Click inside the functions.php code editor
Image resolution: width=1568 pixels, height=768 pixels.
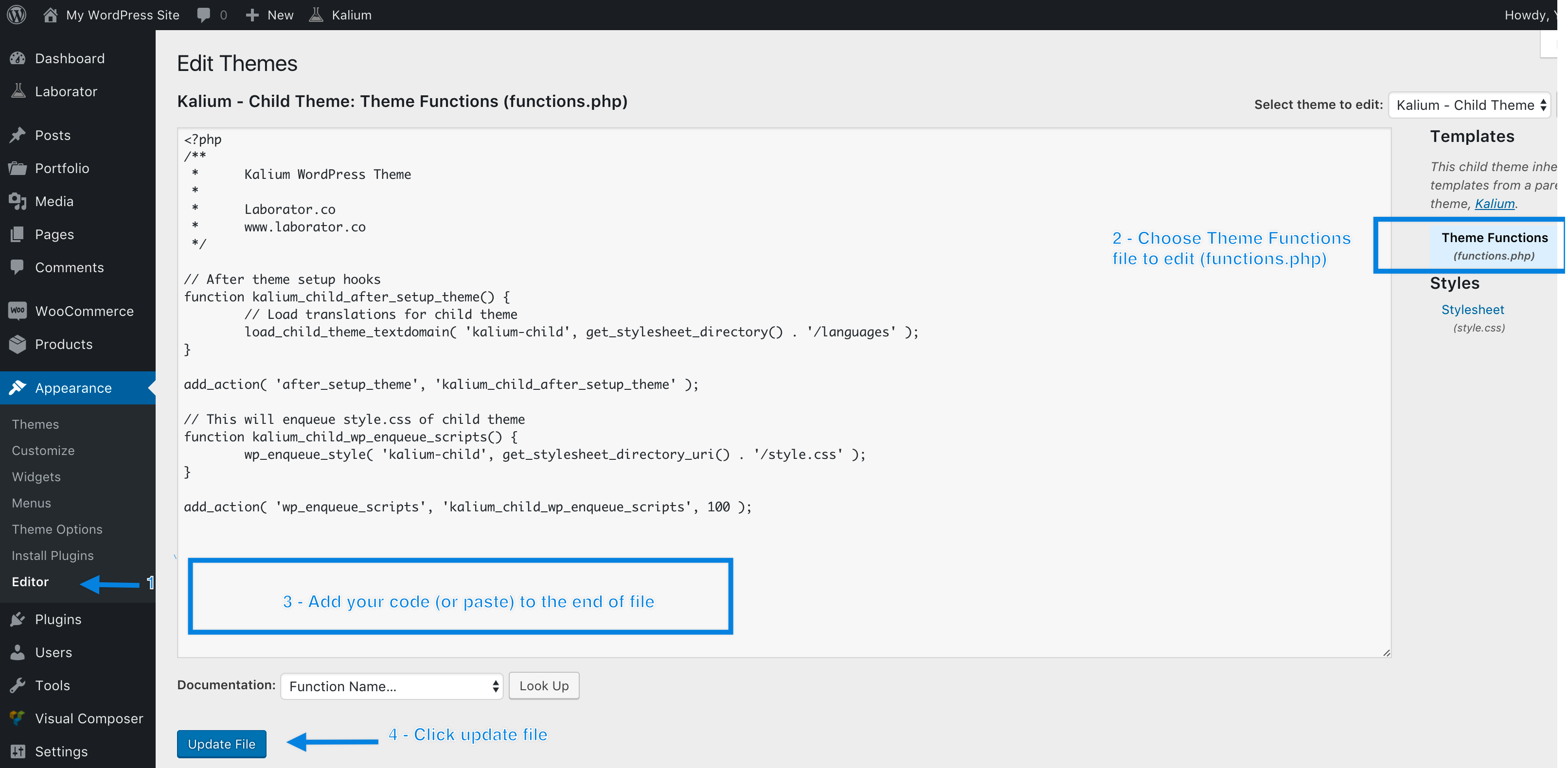(x=731, y=396)
